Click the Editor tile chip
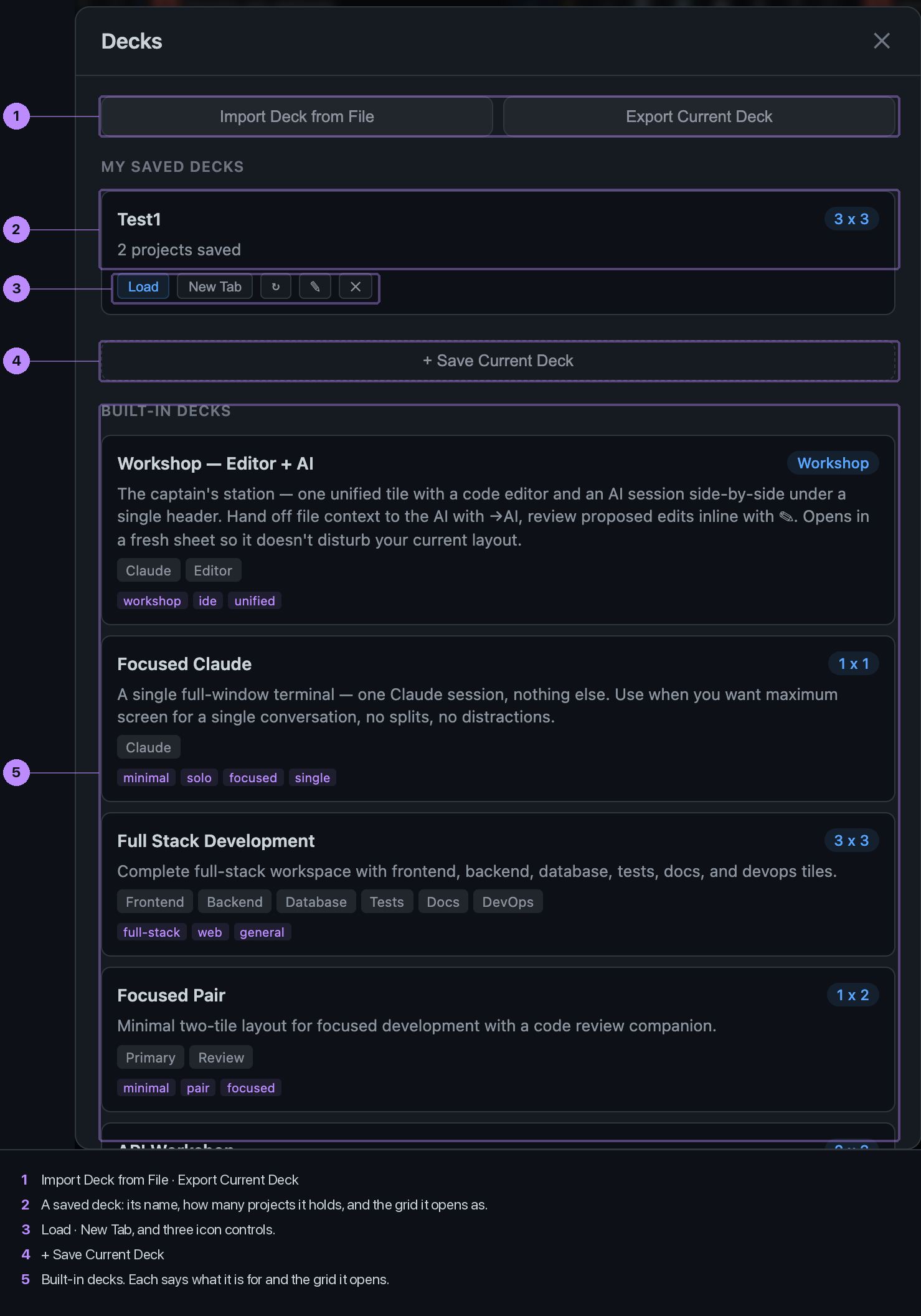The width and height of the screenshot is (921, 1316). (213, 570)
